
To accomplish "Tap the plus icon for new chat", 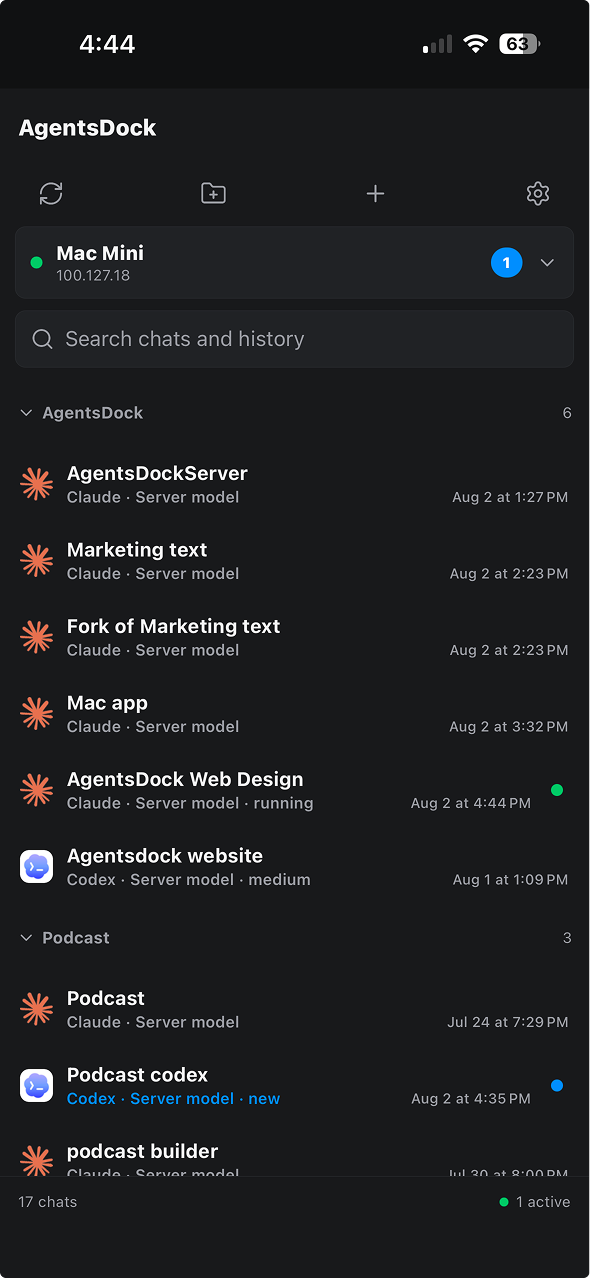I will pyautogui.click(x=375, y=193).
